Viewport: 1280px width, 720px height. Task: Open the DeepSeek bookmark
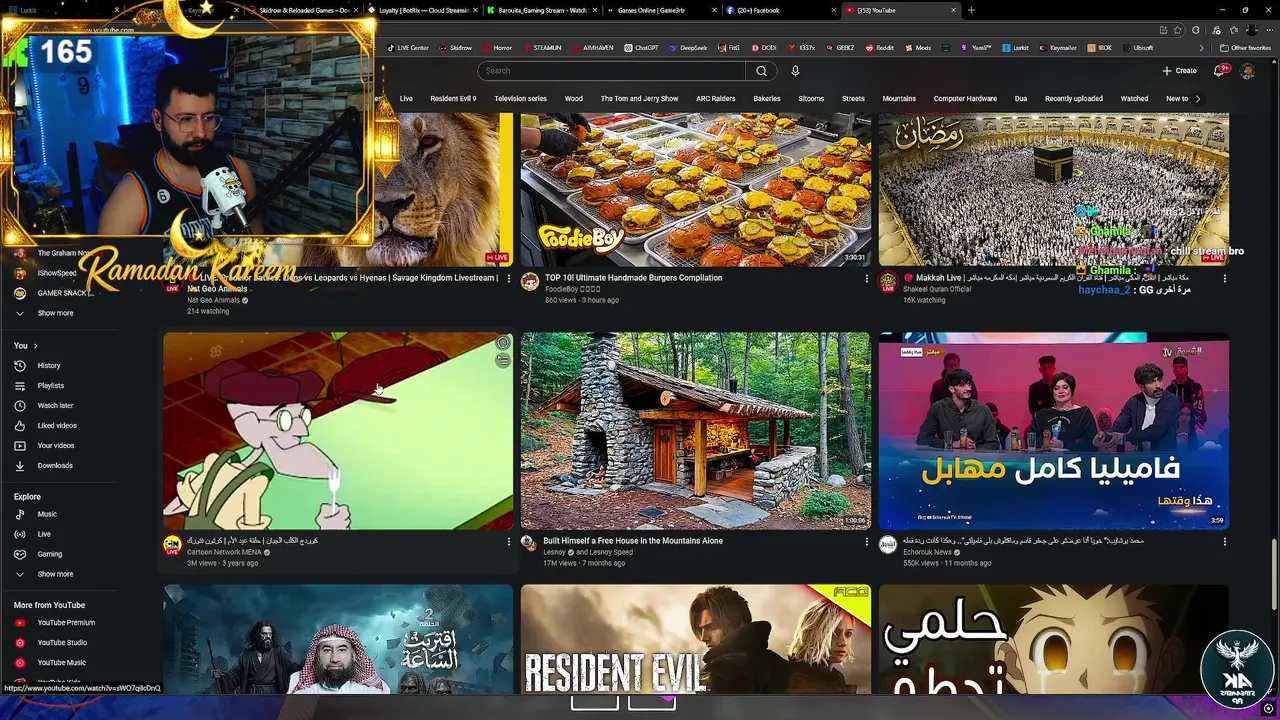pyautogui.click(x=687, y=48)
